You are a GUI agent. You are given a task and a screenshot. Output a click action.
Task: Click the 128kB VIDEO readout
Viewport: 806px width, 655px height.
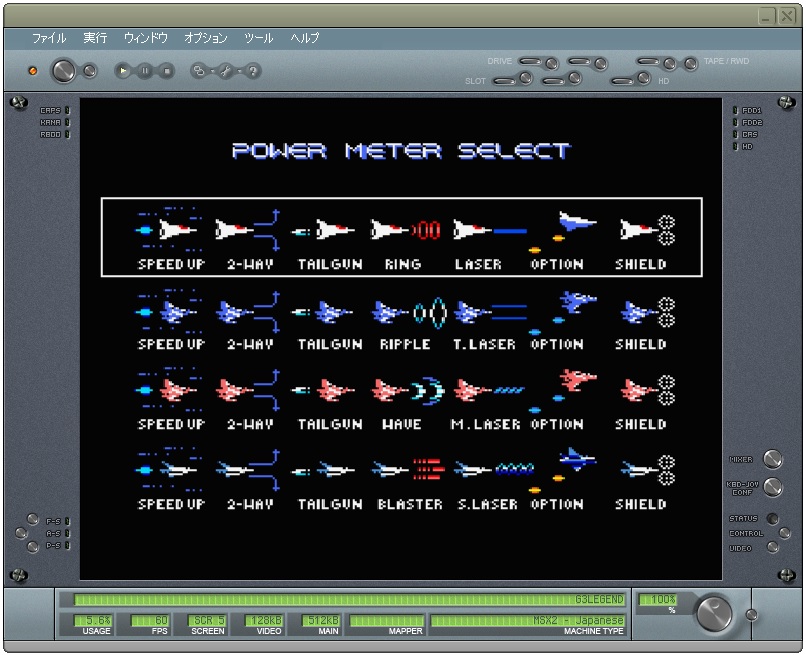[263, 621]
